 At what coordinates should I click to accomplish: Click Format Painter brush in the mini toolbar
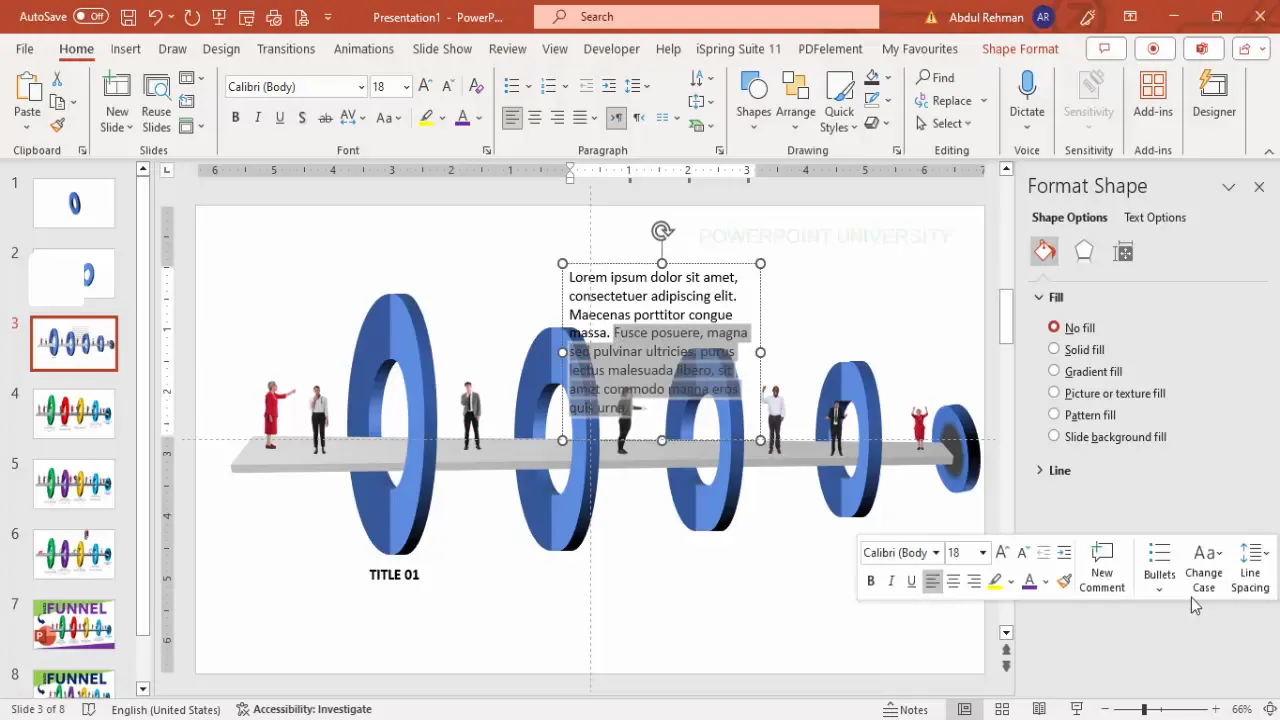pos(1064,581)
